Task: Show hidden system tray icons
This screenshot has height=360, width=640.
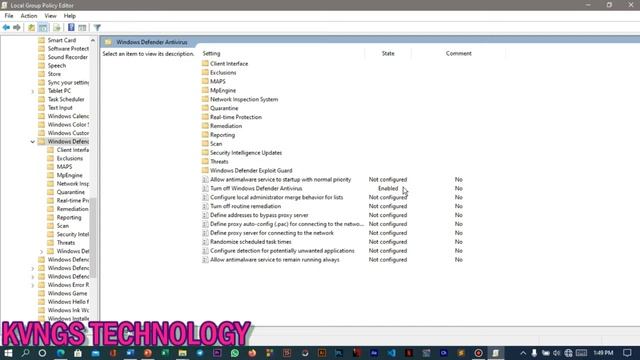Action: pyautogui.click(x=523, y=353)
